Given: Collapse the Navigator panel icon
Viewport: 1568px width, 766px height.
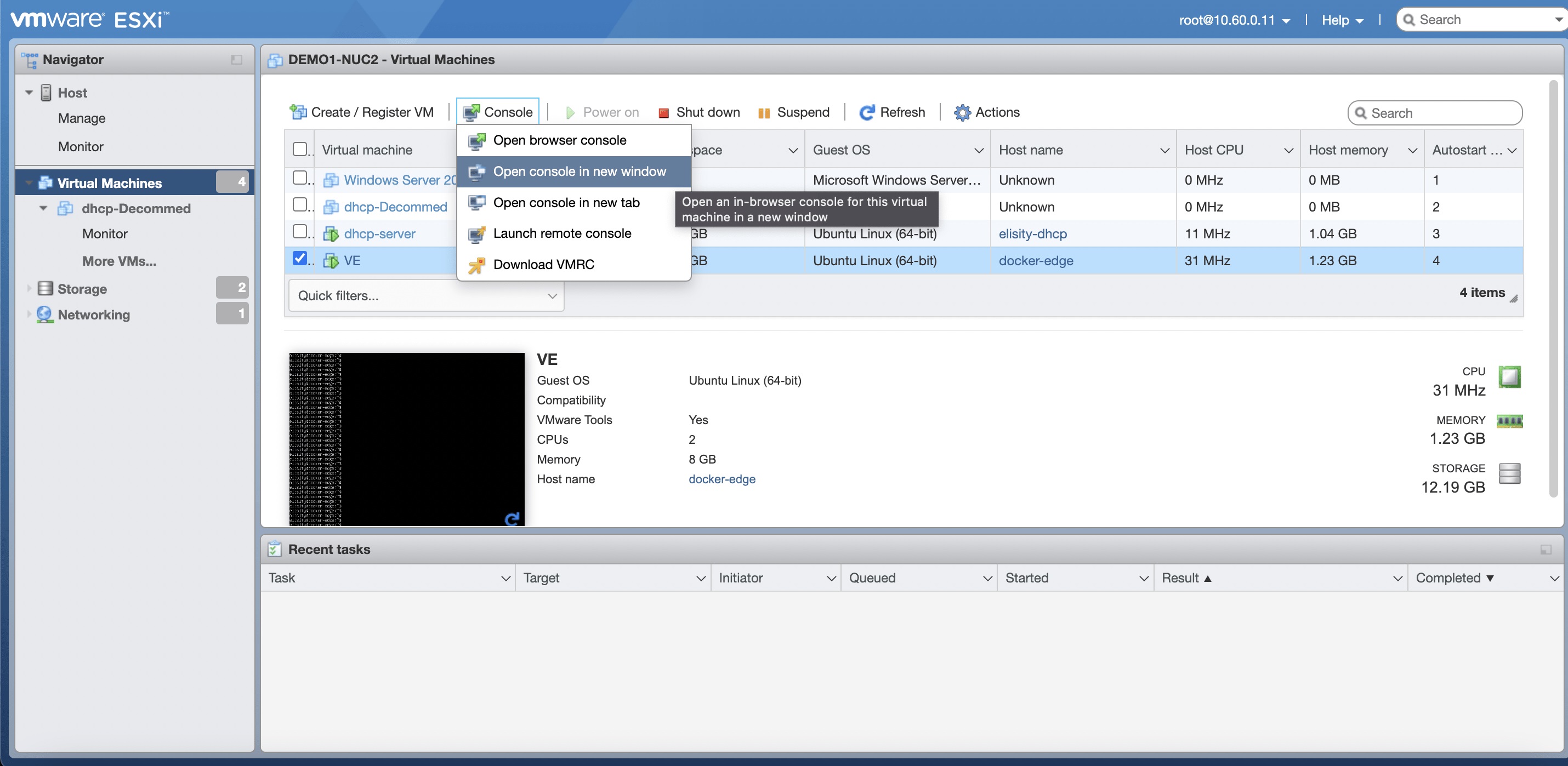Looking at the screenshot, I should click(237, 60).
